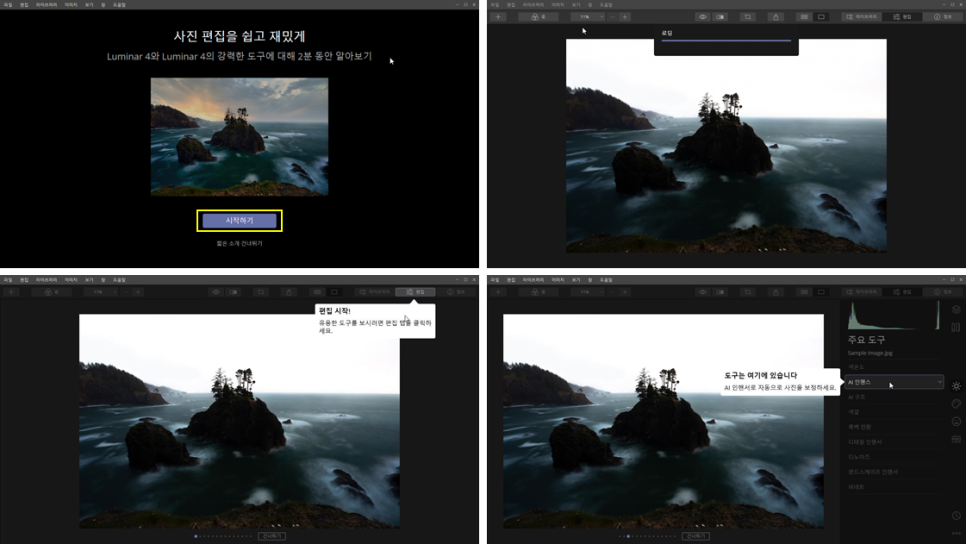
Task: Click the 도구는 여기에 있습니다 tooltip
Action: tap(781, 381)
